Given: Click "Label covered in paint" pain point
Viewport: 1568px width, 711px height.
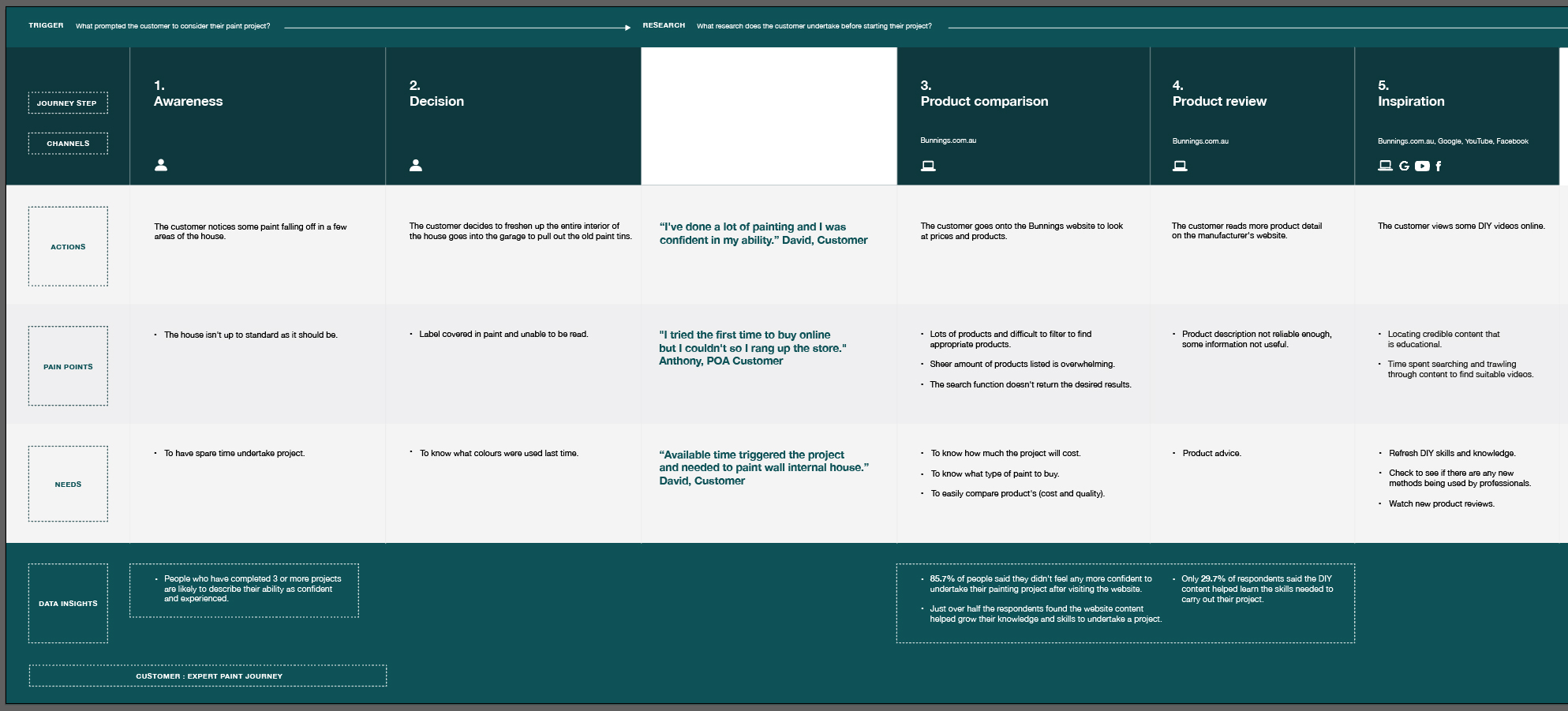Looking at the screenshot, I should (503, 334).
